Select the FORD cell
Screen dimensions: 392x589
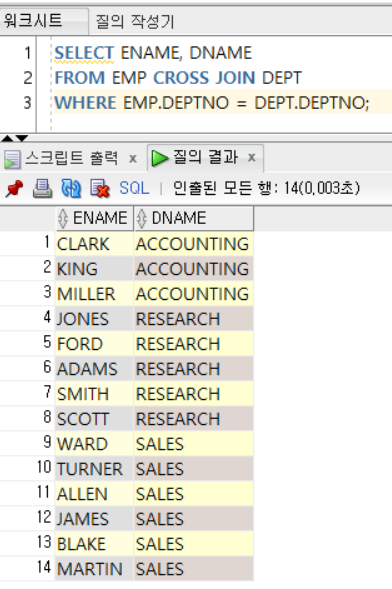tap(94, 344)
